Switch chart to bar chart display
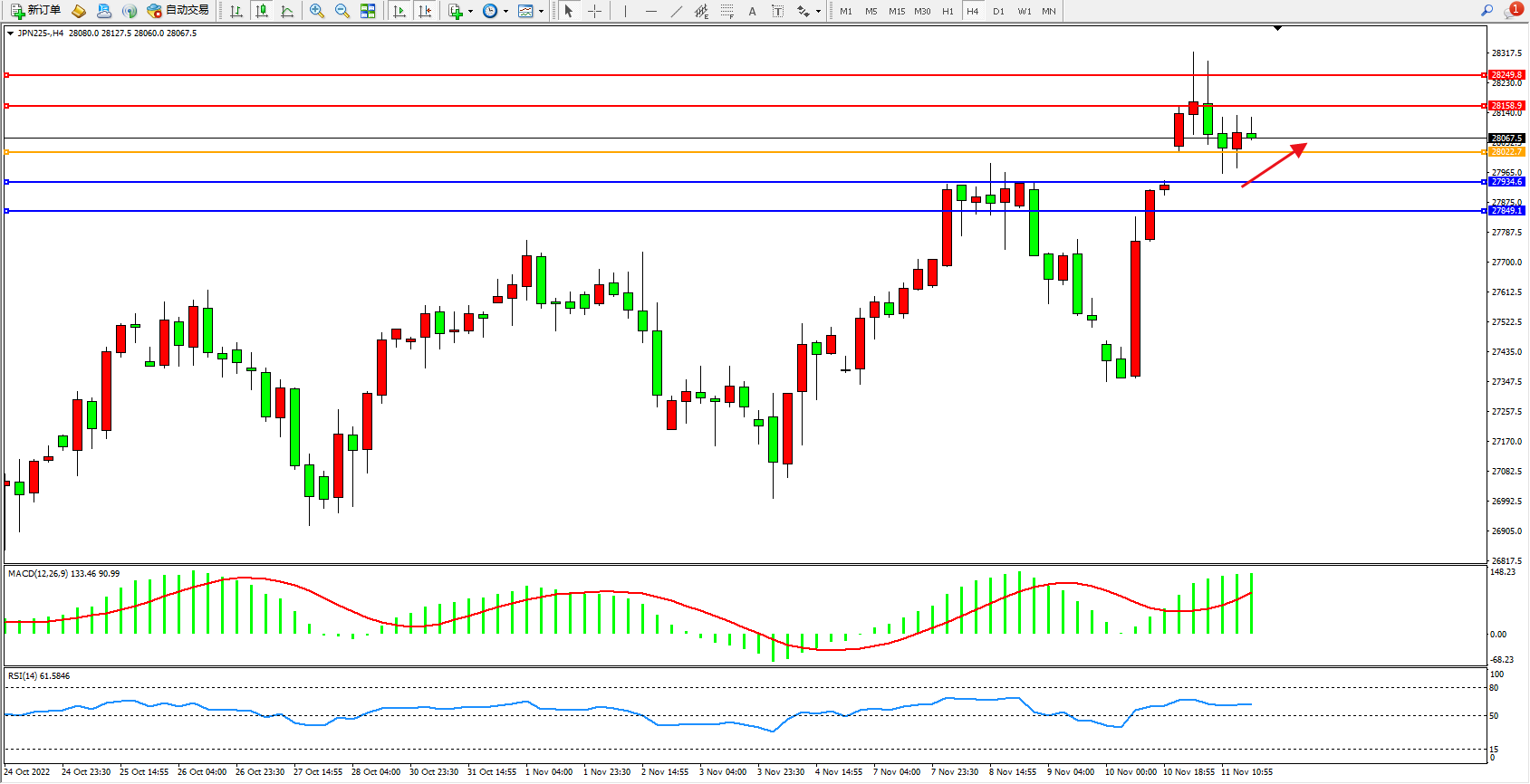The height and width of the screenshot is (784, 1530). click(x=236, y=11)
